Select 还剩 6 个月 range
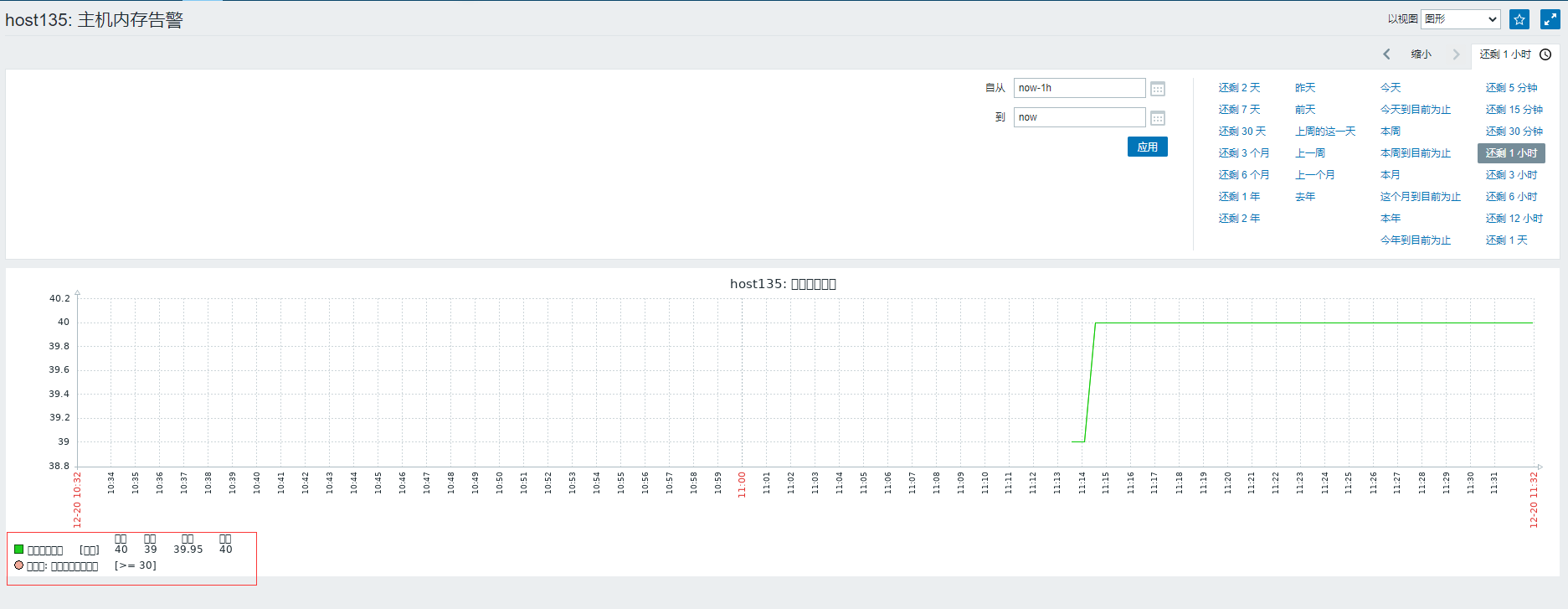 point(1244,175)
